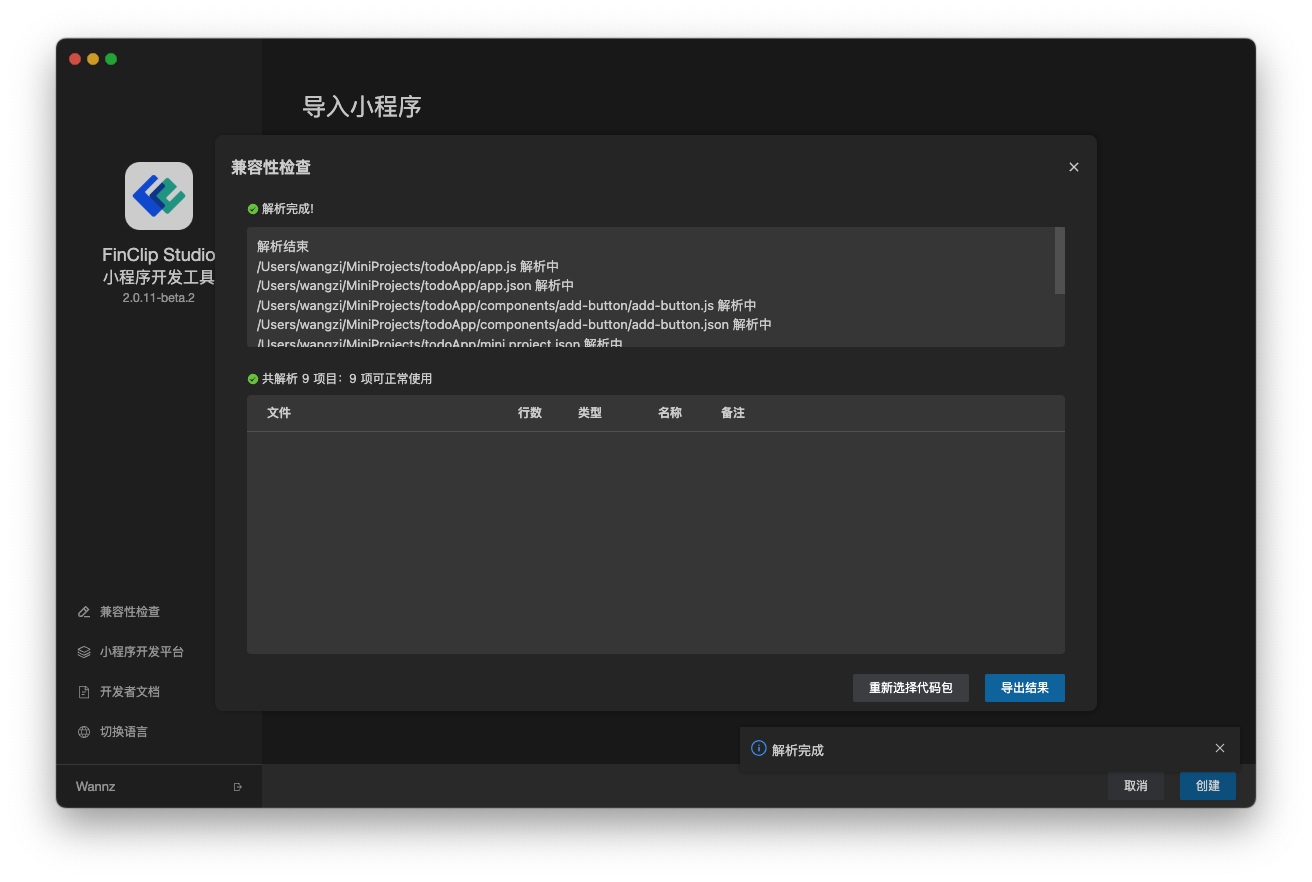The width and height of the screenshot is (1312, 882).
Task: Export results using 导出结果 button
Action: pos(1024,687)
